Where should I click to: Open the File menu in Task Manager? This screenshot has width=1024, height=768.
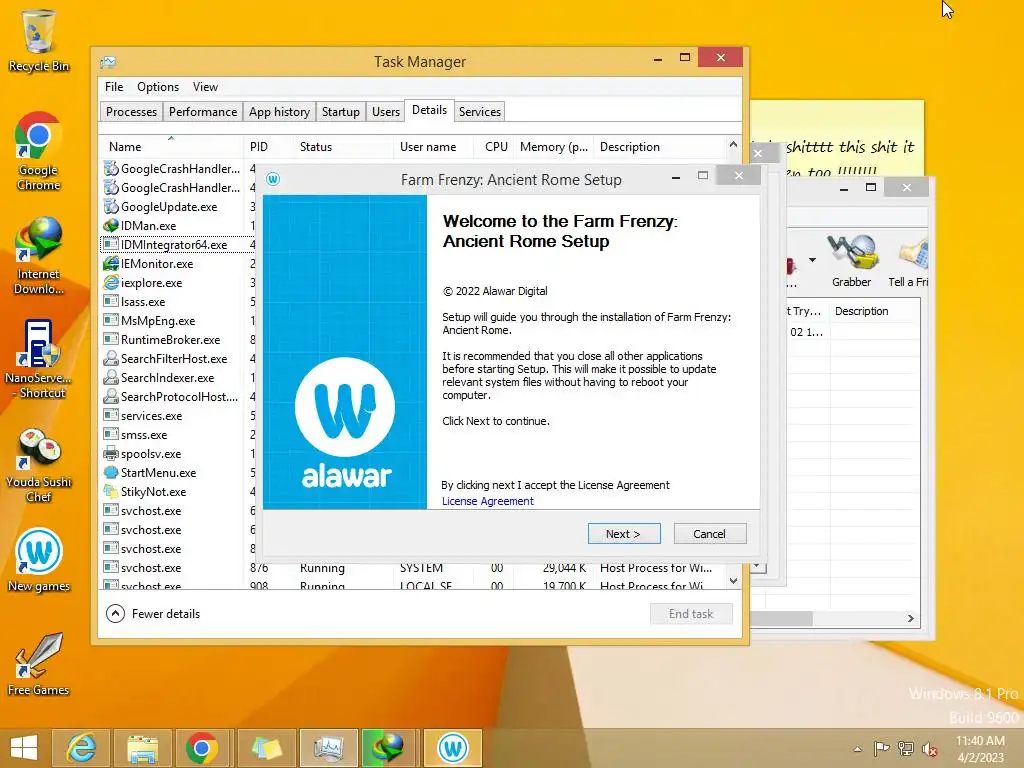point(114,87)
